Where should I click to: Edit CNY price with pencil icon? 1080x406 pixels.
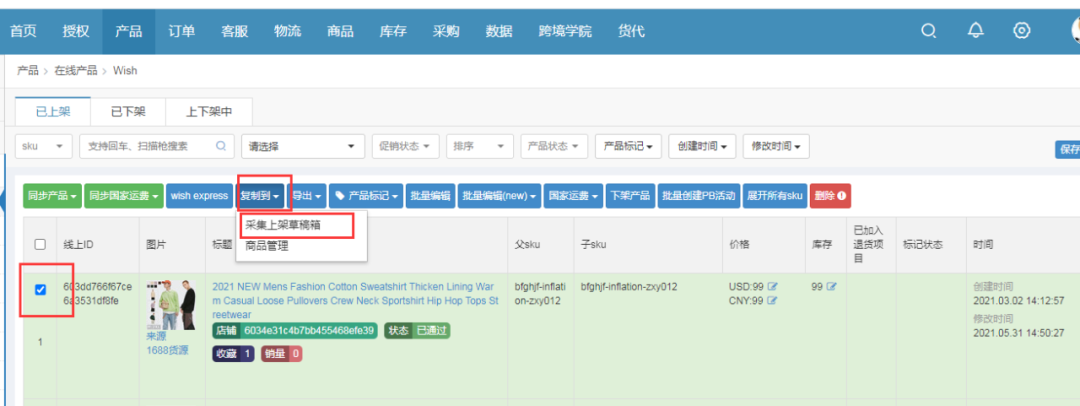(772, 301)
